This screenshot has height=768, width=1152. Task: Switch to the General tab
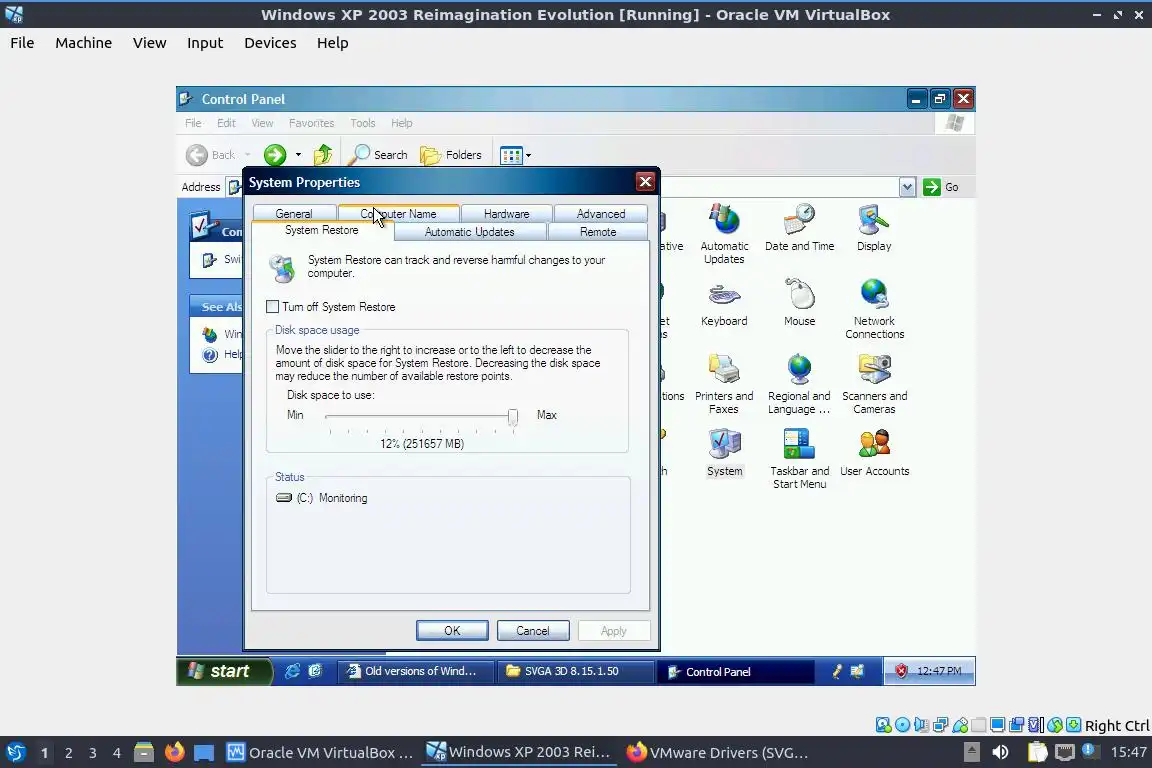point(294,214)
